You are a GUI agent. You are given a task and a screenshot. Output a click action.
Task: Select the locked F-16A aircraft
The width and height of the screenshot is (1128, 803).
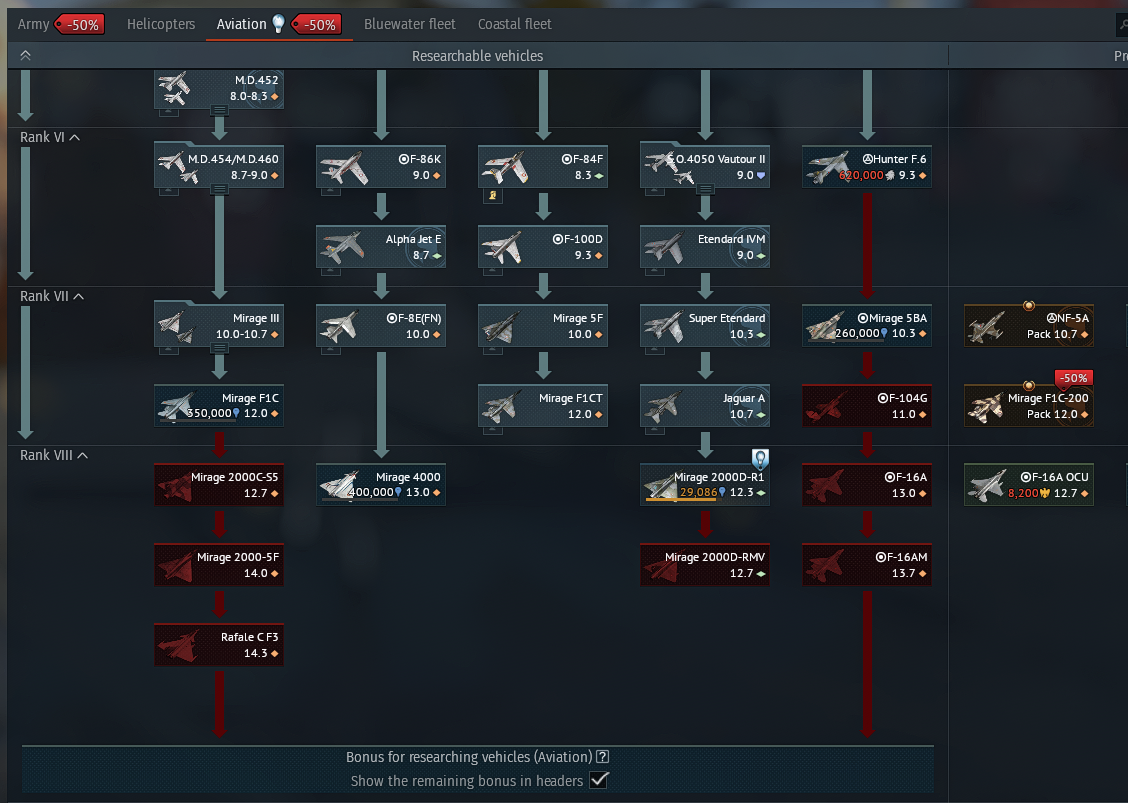867,484
